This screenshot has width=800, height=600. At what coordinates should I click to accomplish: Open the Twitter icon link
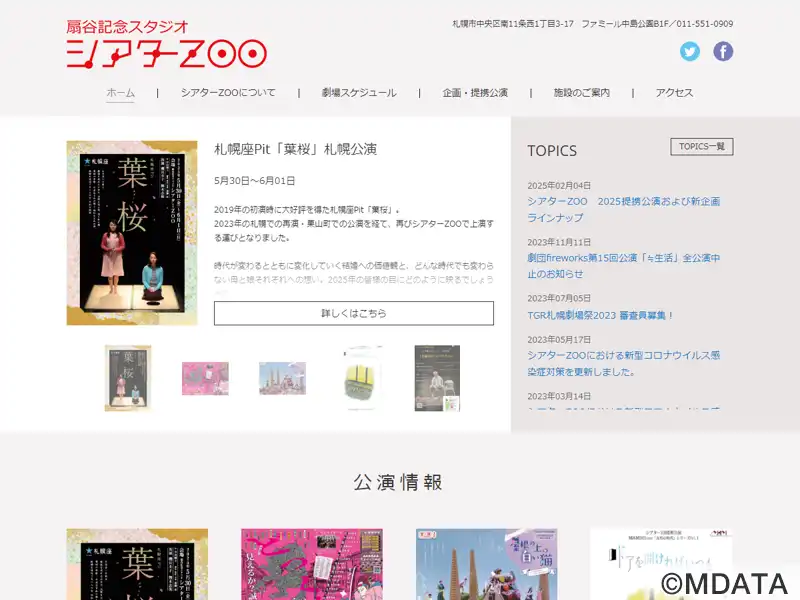click(x=690, y=51)
